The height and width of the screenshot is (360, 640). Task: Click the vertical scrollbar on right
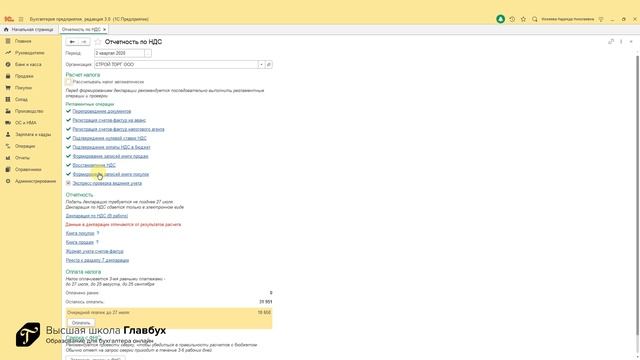pyautogui.click(x=637, y=196)
